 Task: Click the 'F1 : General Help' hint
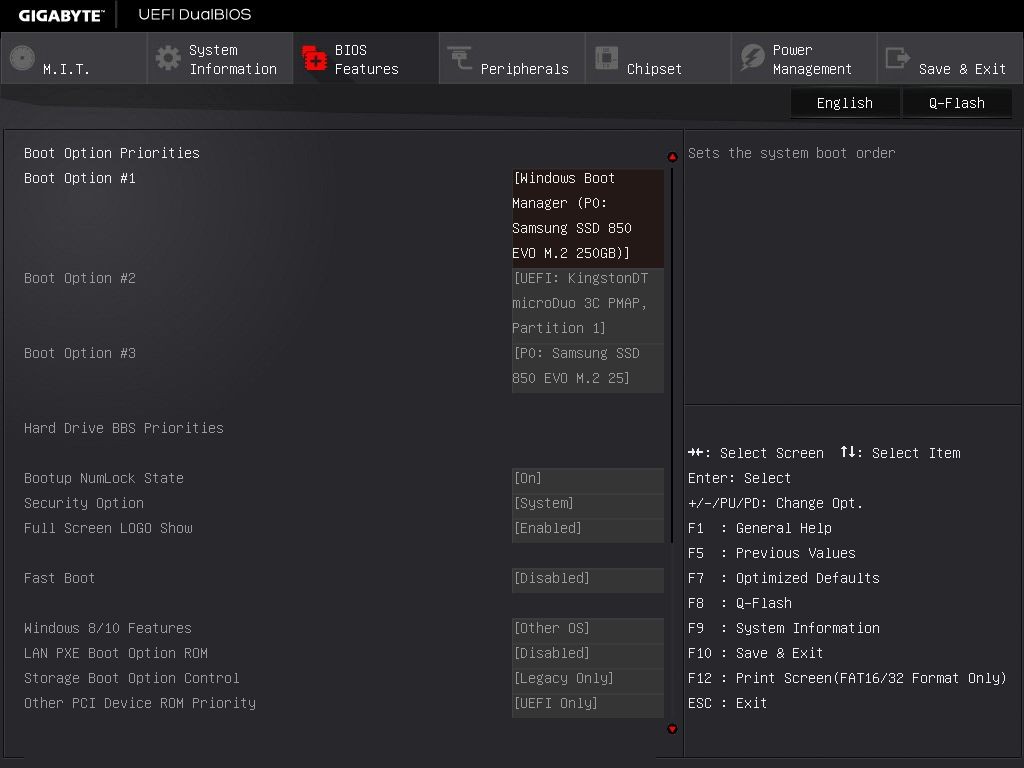760,528
